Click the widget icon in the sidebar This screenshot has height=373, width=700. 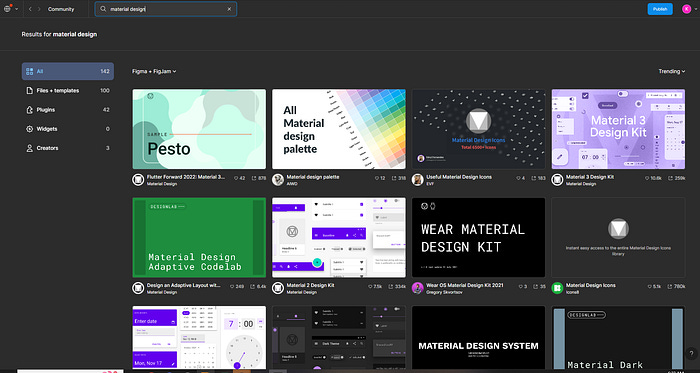pos(29,129)
